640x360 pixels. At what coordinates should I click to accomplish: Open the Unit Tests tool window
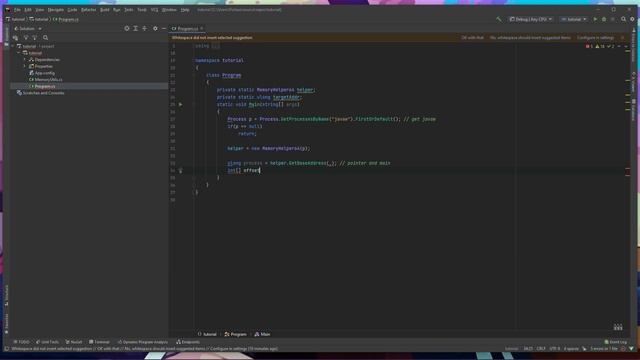pyautogui.click(x=47, y=342)
